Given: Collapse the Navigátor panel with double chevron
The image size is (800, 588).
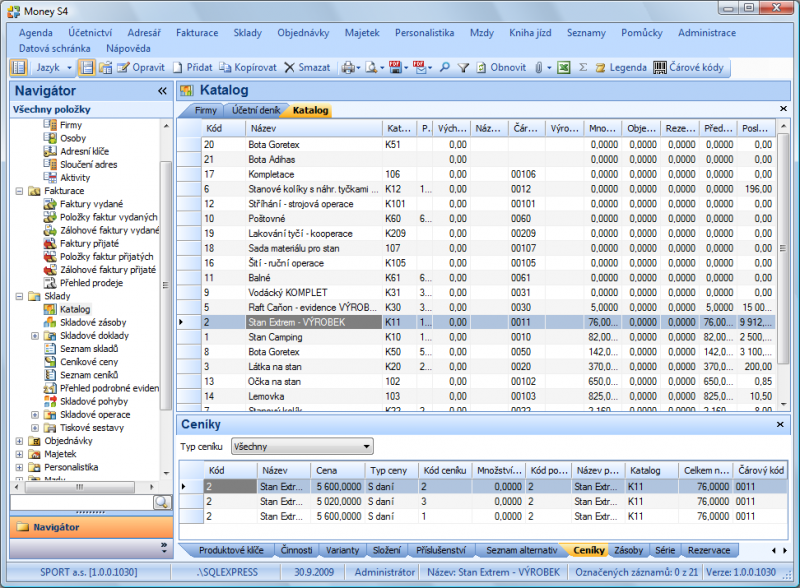Looking at the screenshot, I should click(x=162, y=91).
